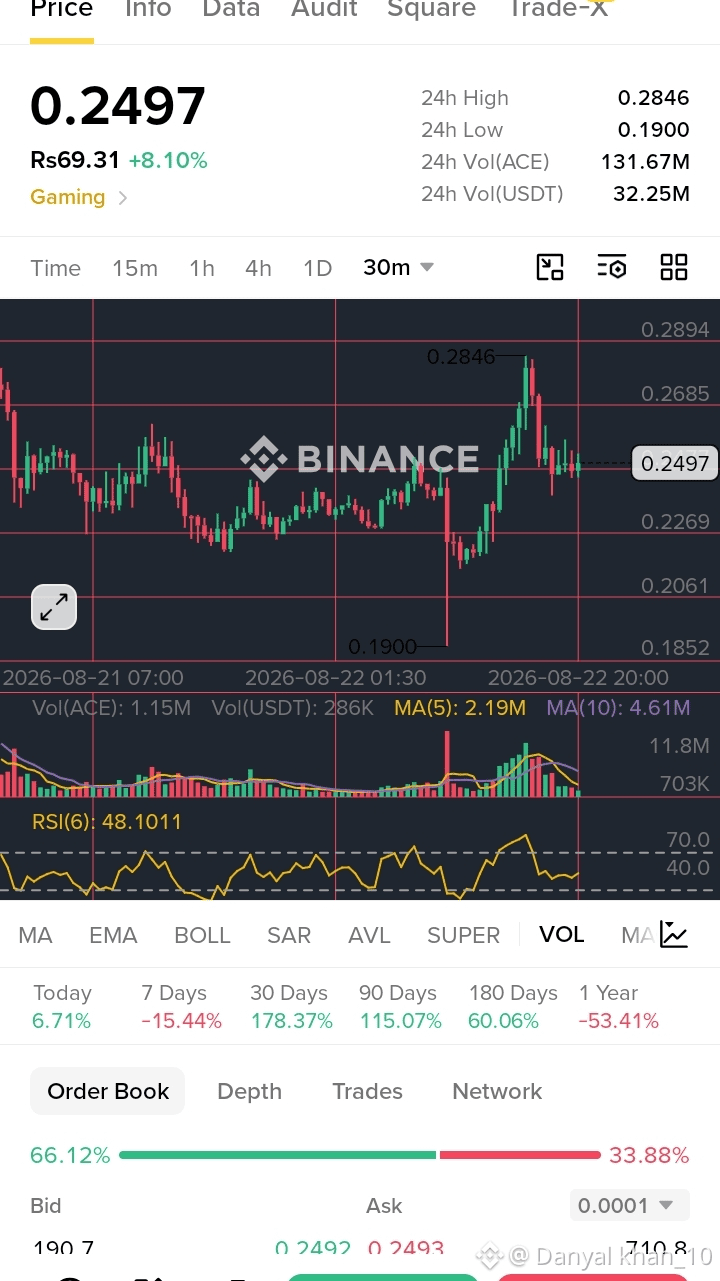Click the MA(5): 2.19M label

[x=460, y=708]
